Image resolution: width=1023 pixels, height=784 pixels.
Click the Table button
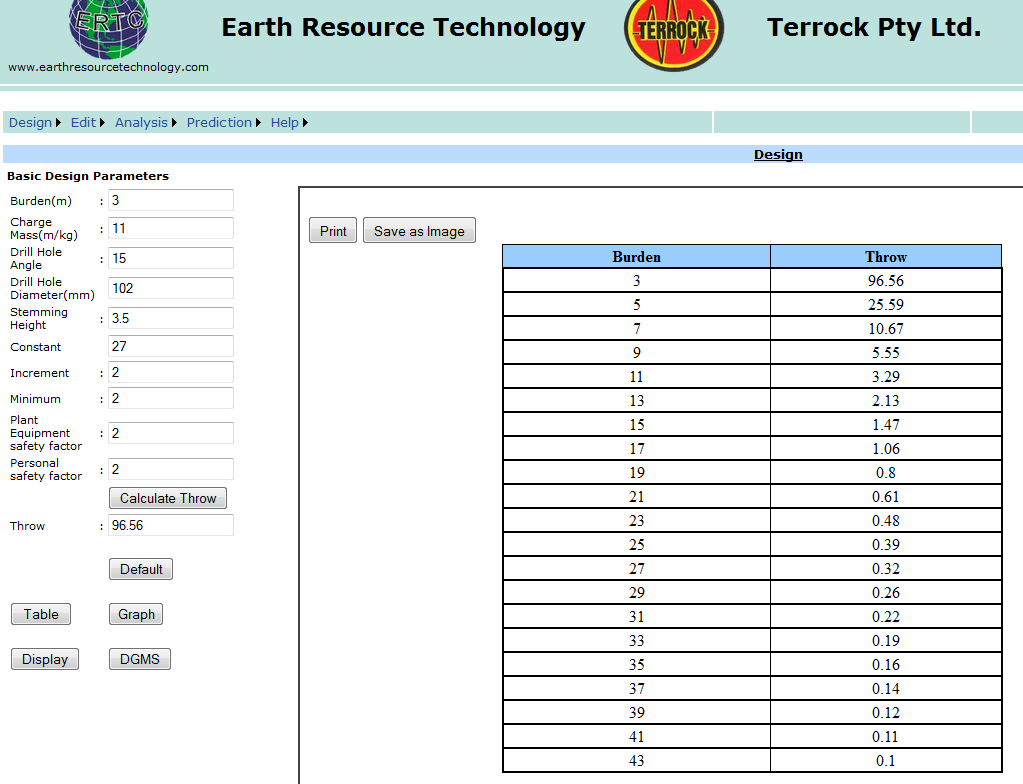tap(41, 614)
